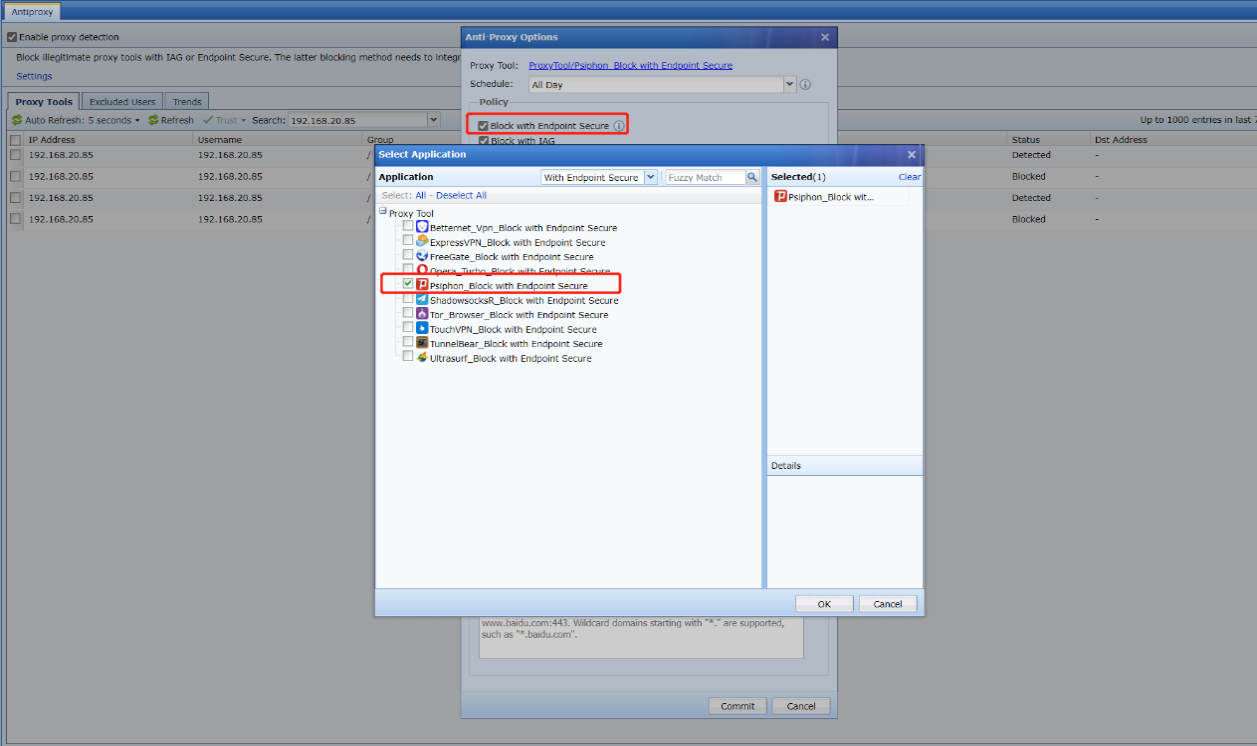Select the Proxy Tools tab
Image resolution: width=1257 pixels, height=746 pixels.
[x=44, y=102]
